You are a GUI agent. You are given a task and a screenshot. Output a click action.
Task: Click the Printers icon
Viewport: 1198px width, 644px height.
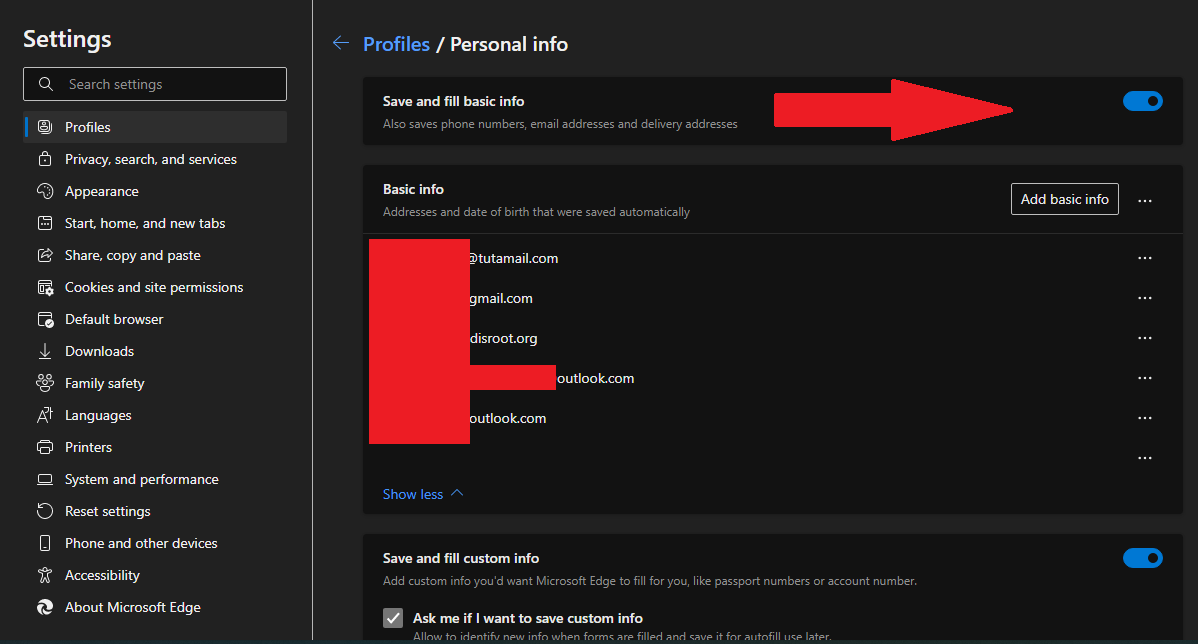tap(44, 447)
